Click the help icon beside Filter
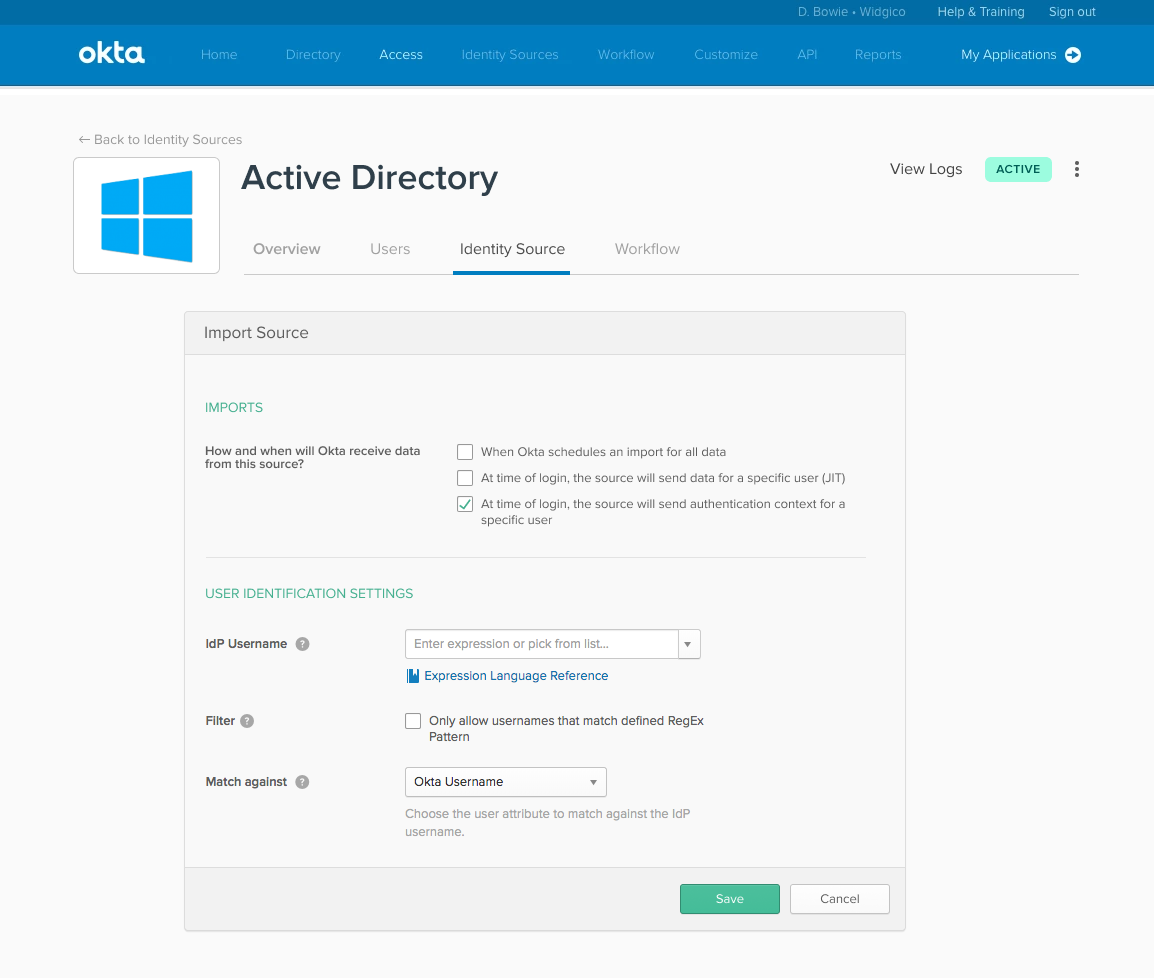This screenshot has width=1154, height=978. point(246,721)
